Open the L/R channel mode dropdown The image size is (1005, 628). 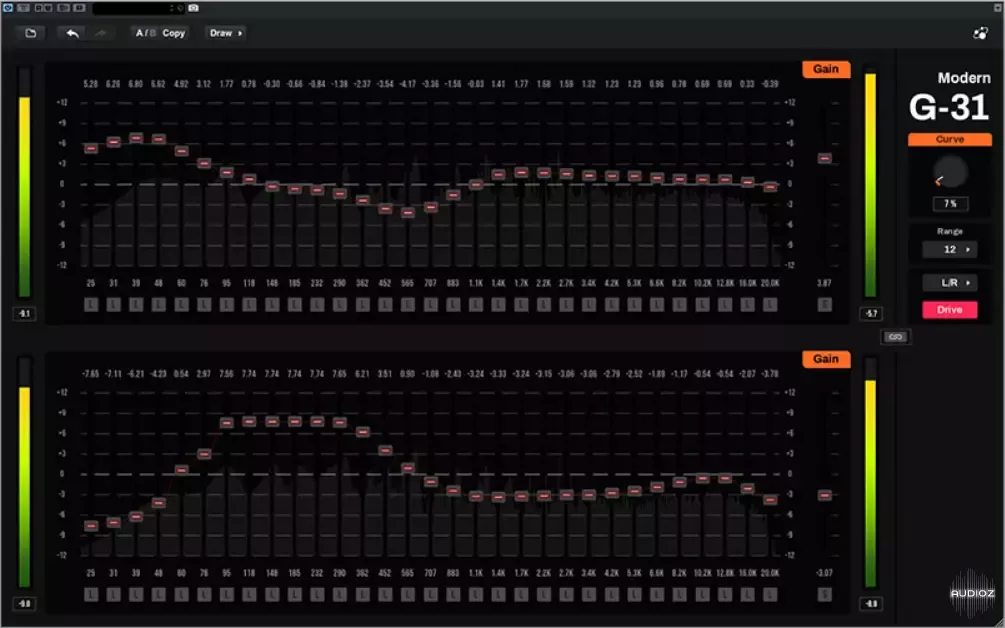point(950,283)
